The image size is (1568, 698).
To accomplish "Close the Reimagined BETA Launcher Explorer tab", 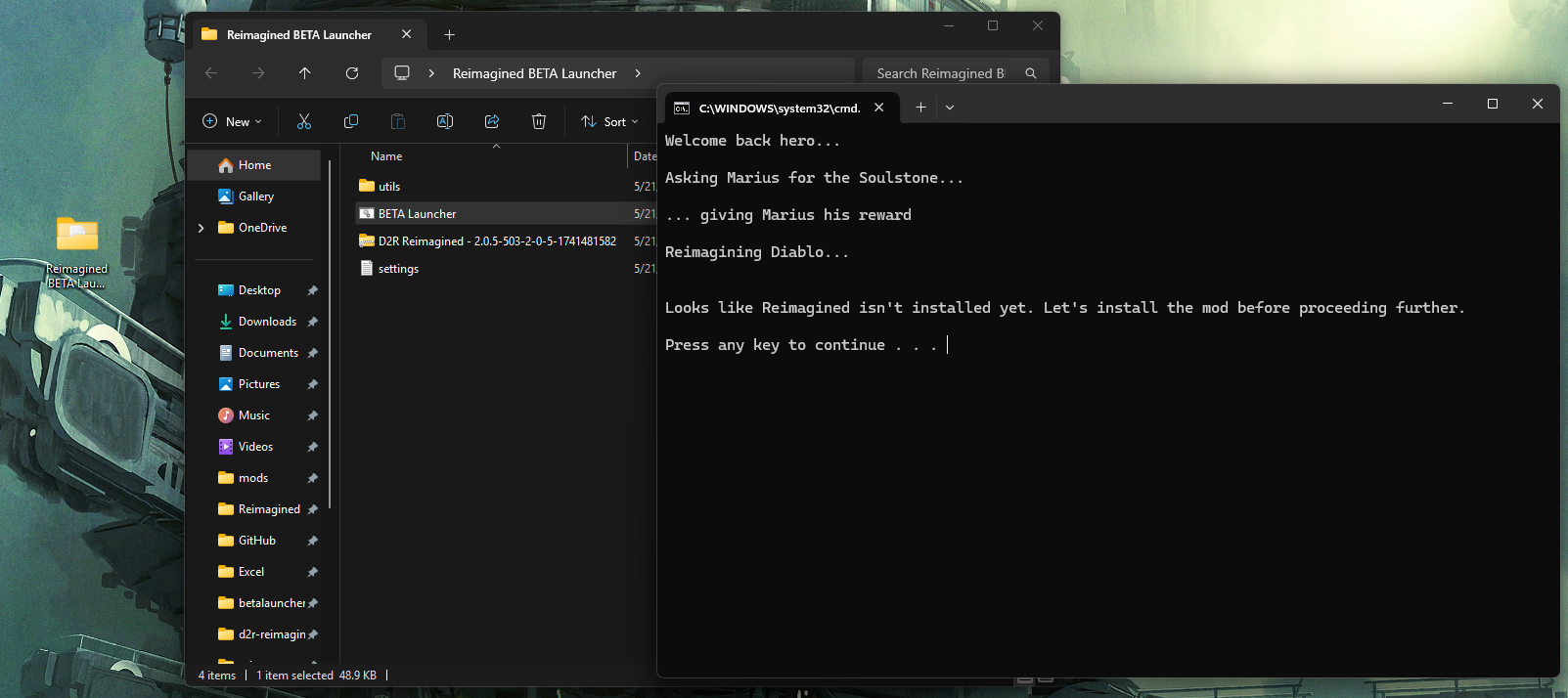I will [407, 34].
